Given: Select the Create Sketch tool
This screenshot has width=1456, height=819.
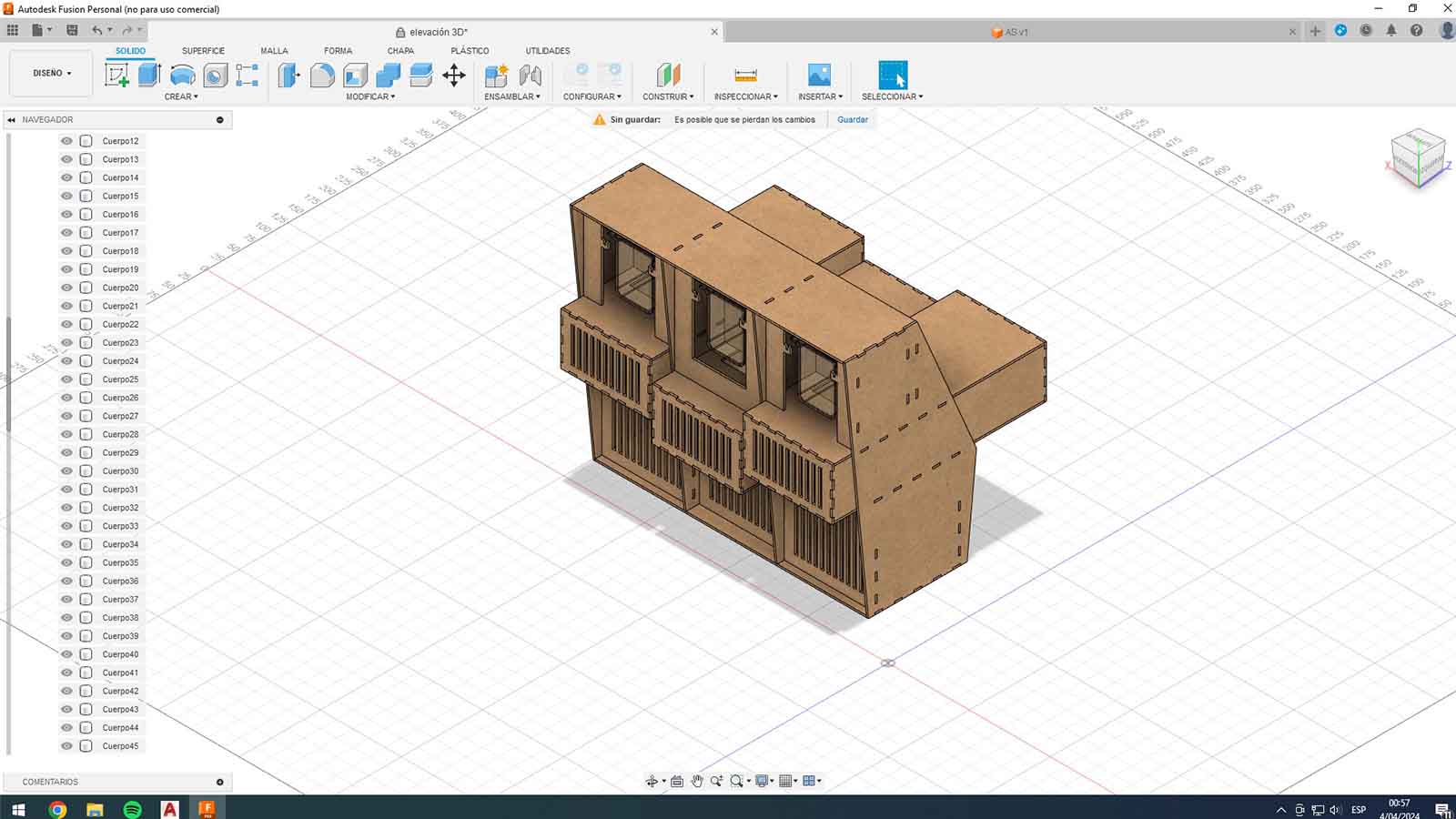Looking at the screenshot, I should (116, 75).
